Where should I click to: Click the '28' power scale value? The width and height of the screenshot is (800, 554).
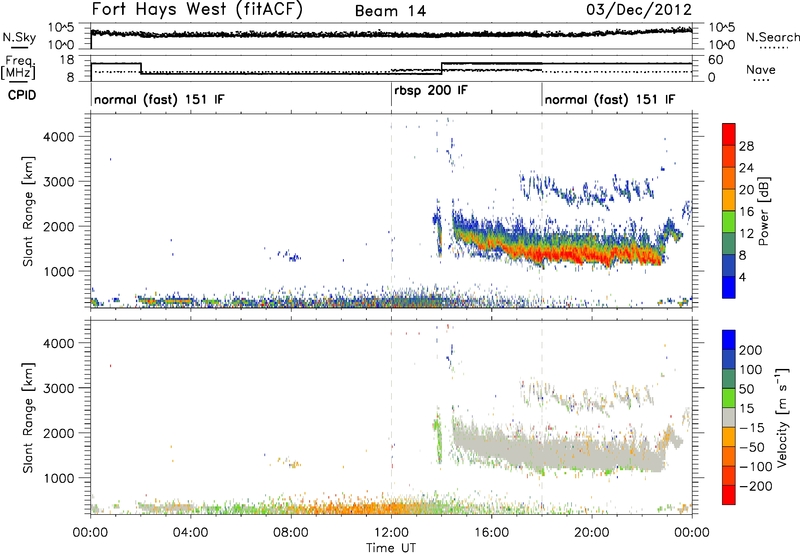[x=746, y=146]
